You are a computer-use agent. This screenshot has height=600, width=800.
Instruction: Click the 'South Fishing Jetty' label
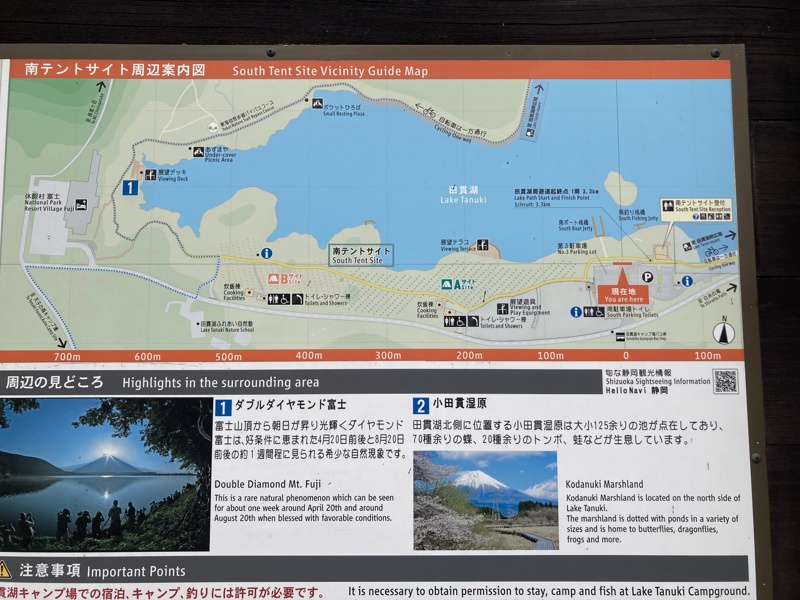tap(638, 218)
